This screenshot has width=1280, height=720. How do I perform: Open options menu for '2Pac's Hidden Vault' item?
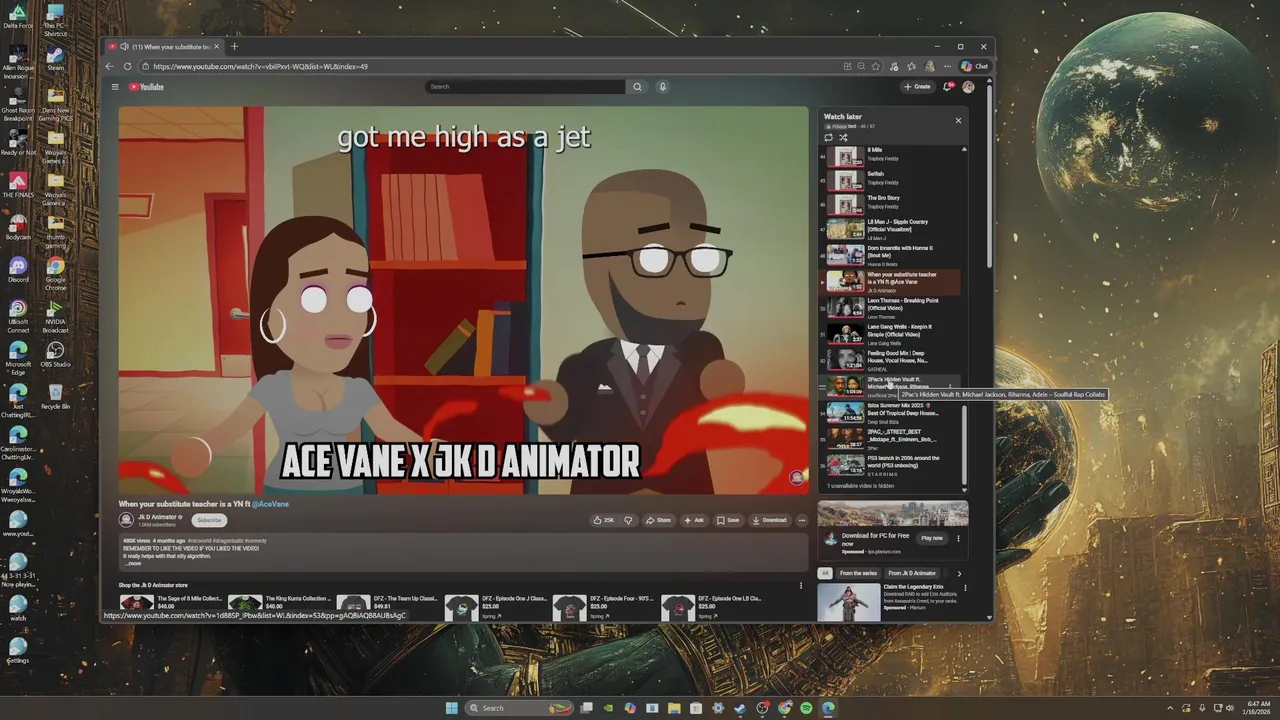coord(950,387)
